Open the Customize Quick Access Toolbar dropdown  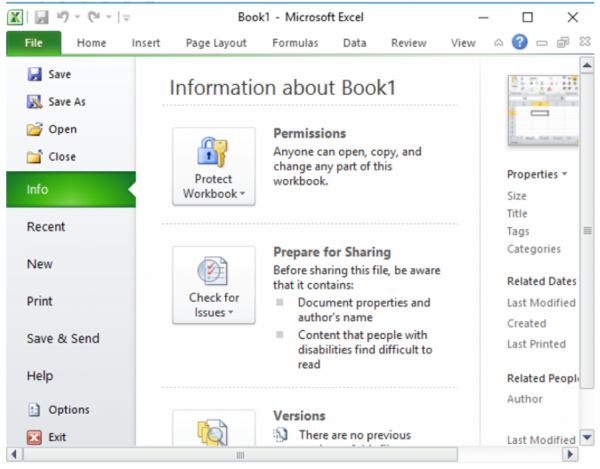tap(127, 18)
